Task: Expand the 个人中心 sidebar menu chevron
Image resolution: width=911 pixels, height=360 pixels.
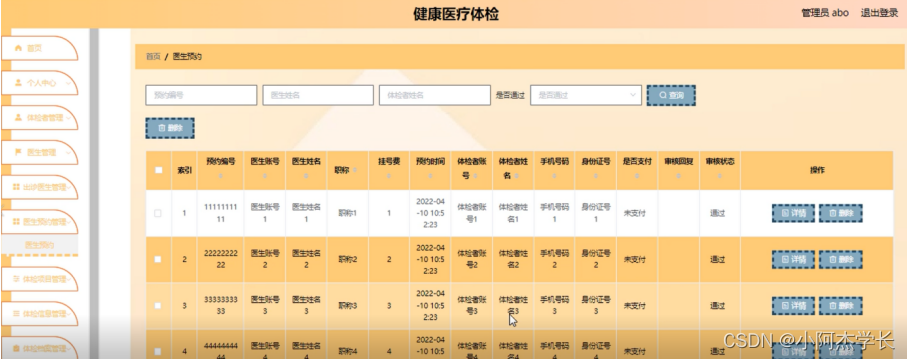Action: [x=69, y=83]
